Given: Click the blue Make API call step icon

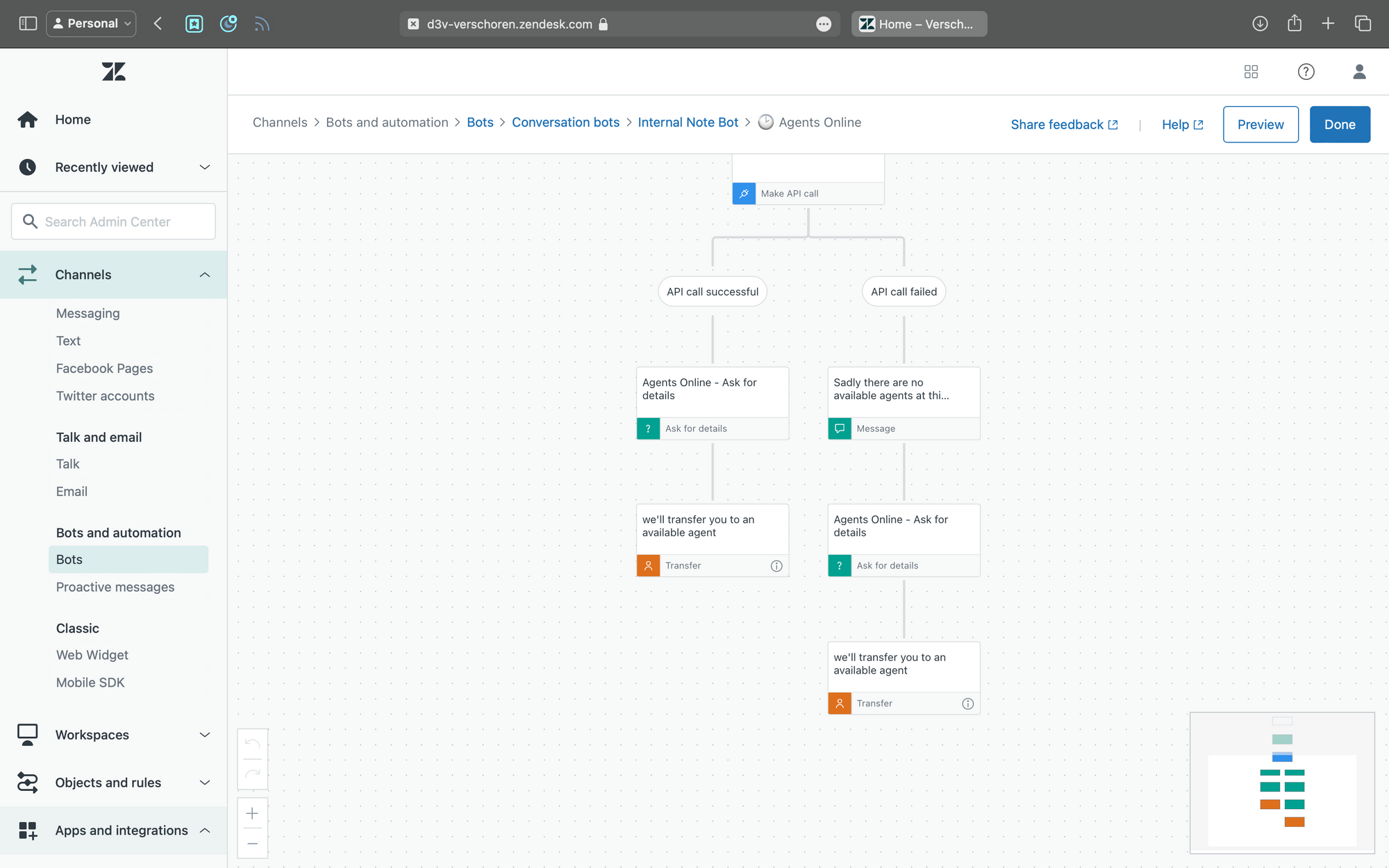Looking at the screenshot, I should 744,194.
